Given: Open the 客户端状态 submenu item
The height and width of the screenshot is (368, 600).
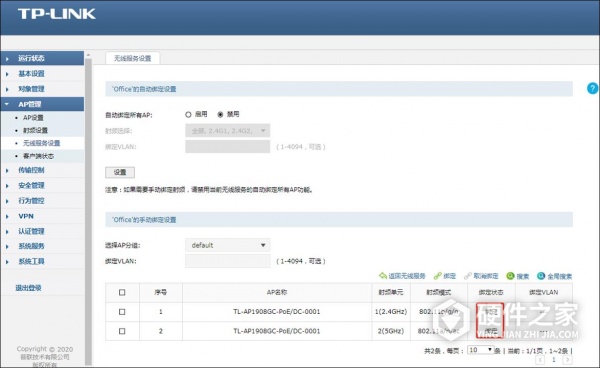Looking at the screenshot, I should pos(38,156).
